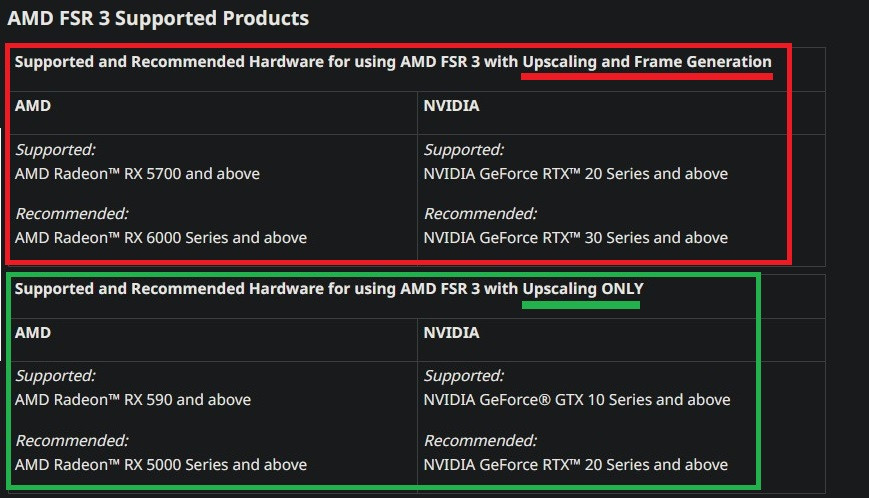
Task: Click "NVIDIA GeForce RTX 30 Series and above"
Action: pos(575,238)
